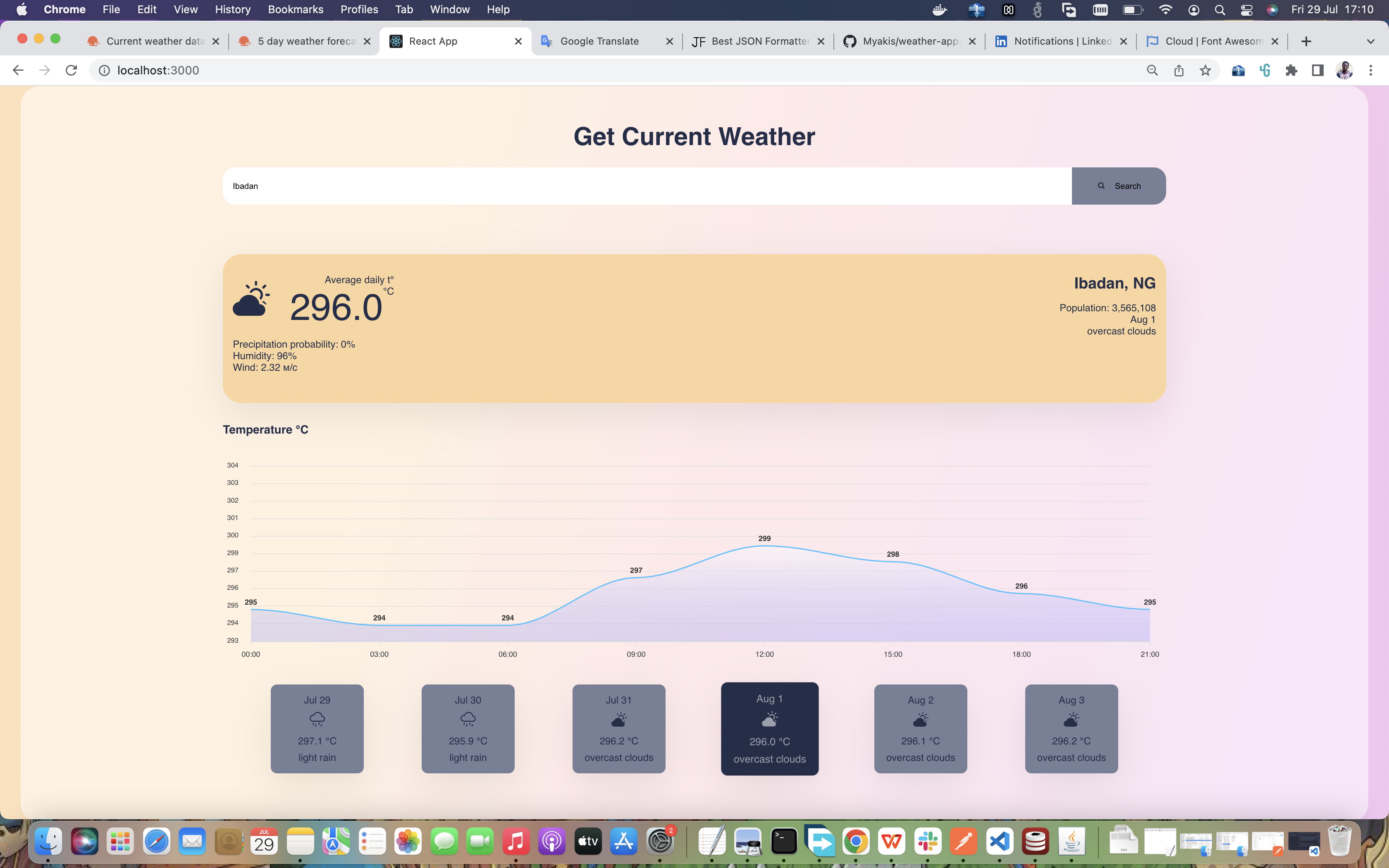Click the share page icon
Viewport: 1389px width, 868px height.
tap(1178, 70)
